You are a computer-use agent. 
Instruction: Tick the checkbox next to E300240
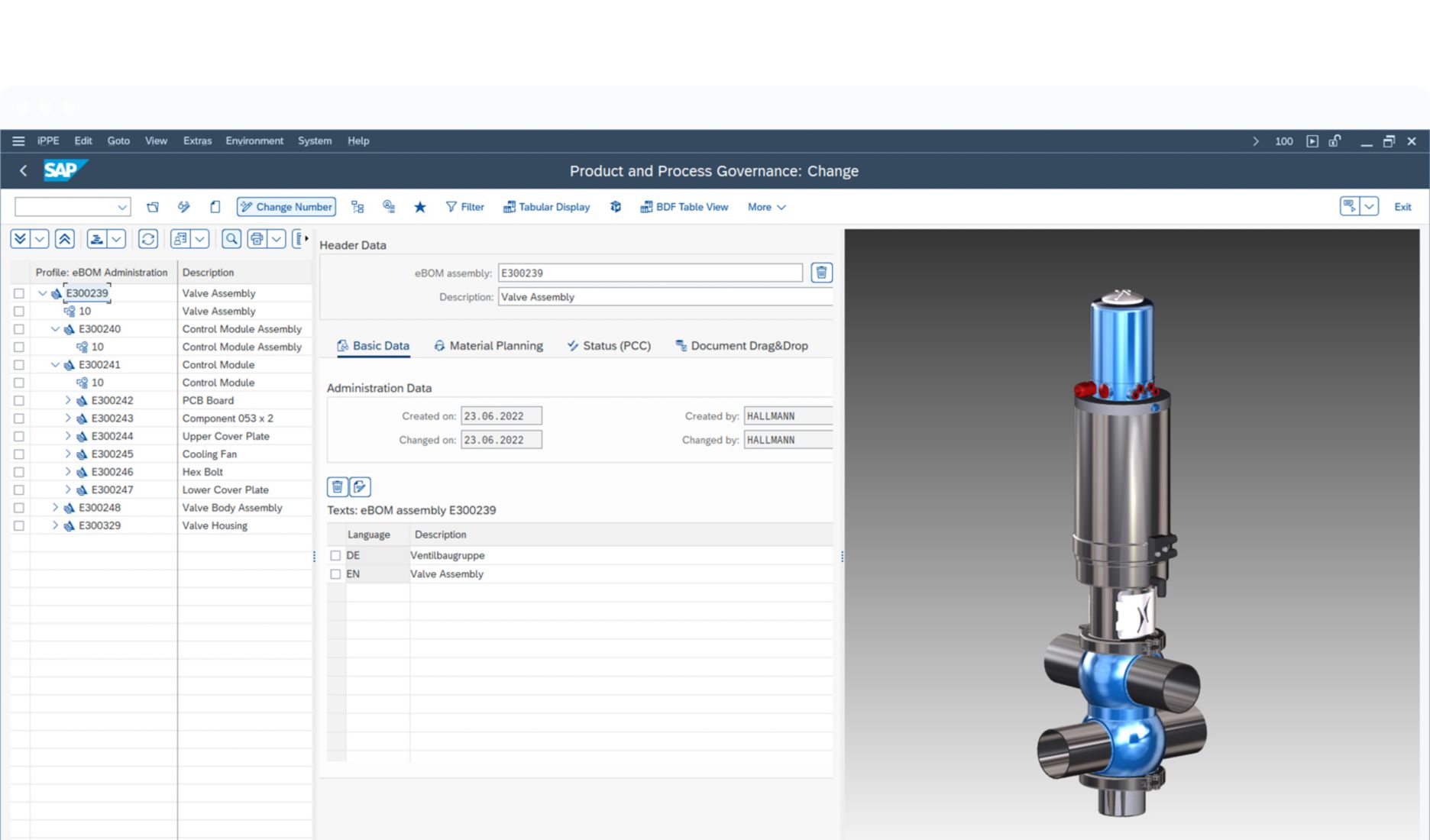[x=18, y=328]
